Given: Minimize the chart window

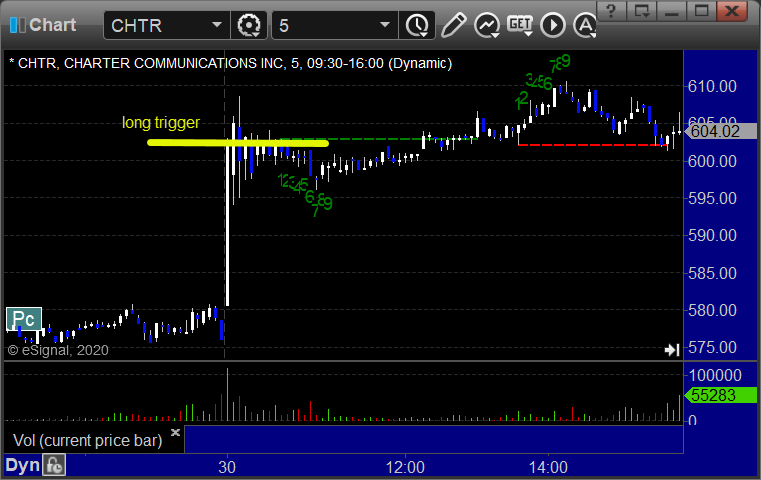Looking at the screenshot, I should click(672, 11).
